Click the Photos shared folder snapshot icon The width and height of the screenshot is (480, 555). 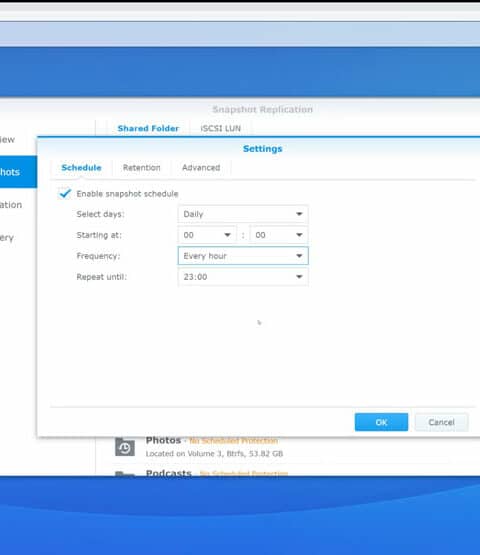(x=125, y=448)
